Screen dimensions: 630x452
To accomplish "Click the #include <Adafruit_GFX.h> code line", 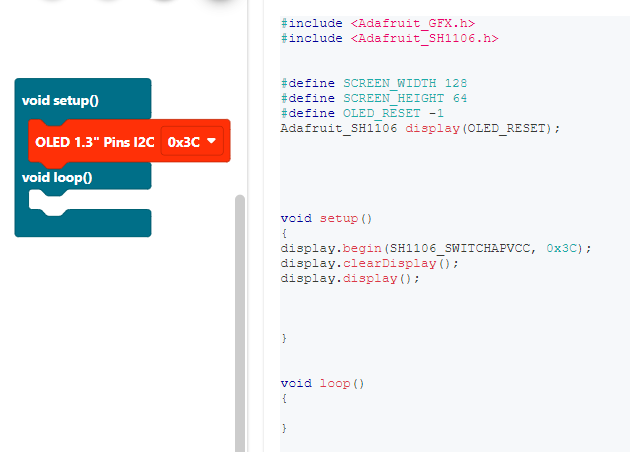I will (378, 23).
